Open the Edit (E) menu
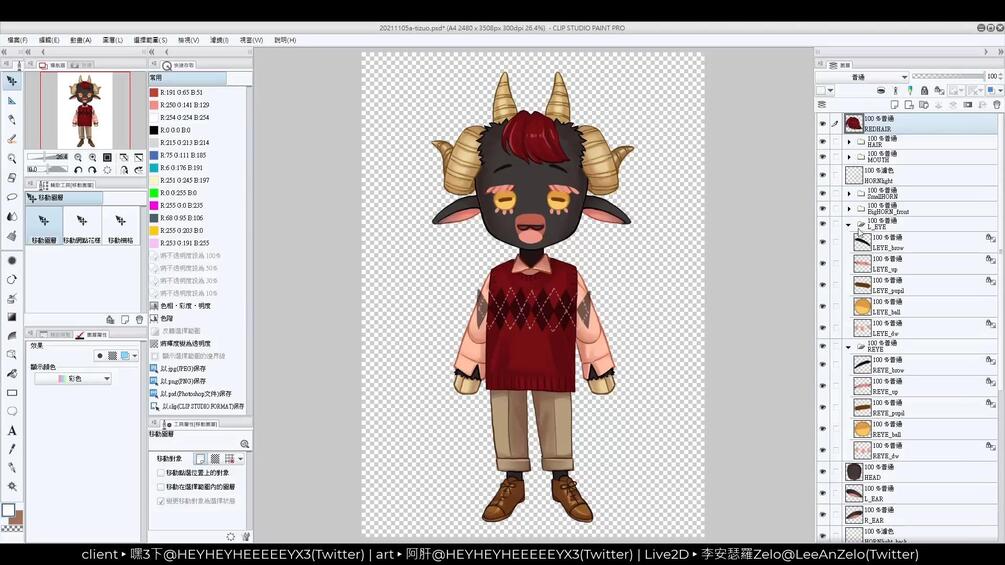The image size is (1005, 565). coord(49,40)
